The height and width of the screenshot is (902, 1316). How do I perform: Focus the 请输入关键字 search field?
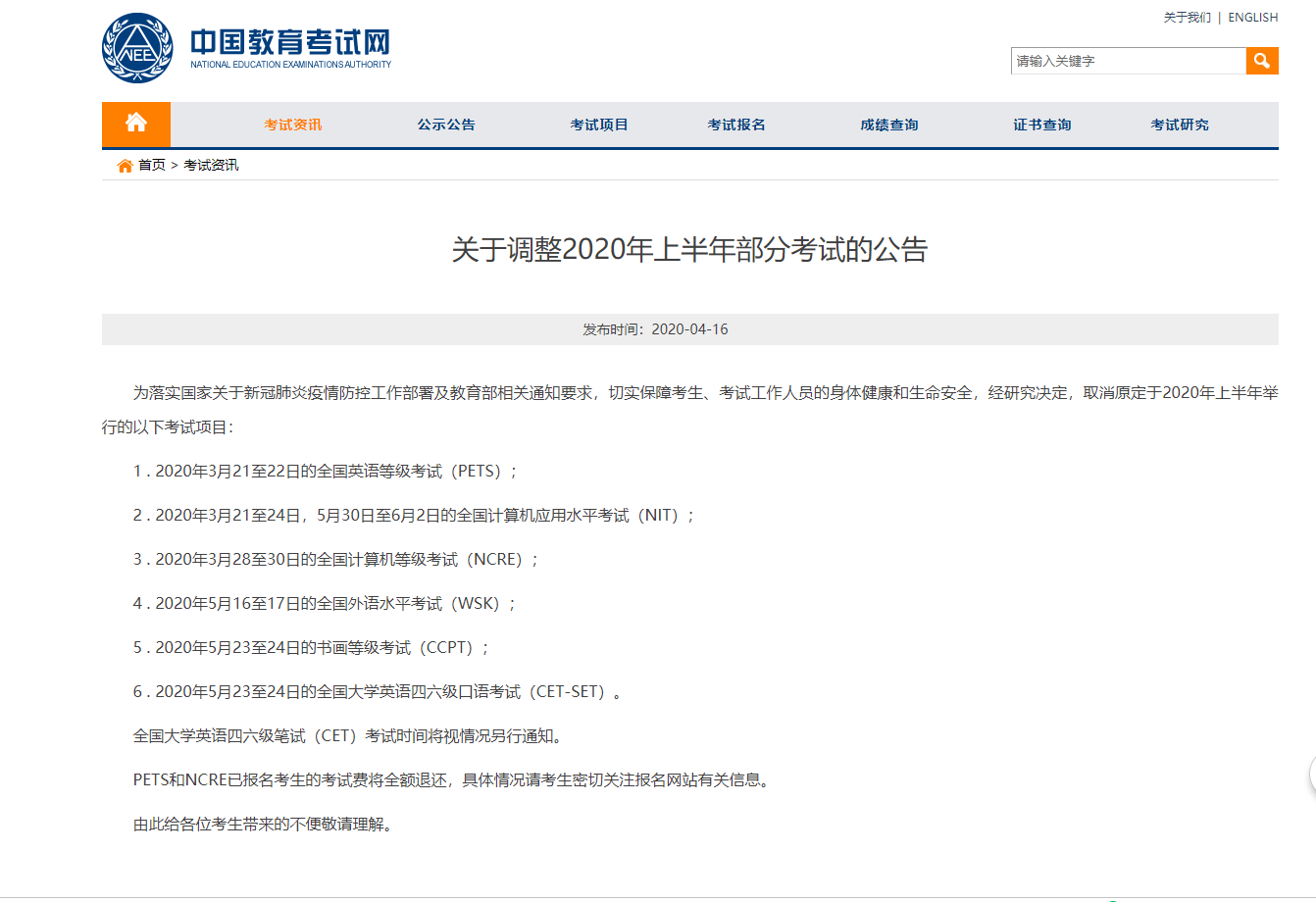(x=1128, y=61)
